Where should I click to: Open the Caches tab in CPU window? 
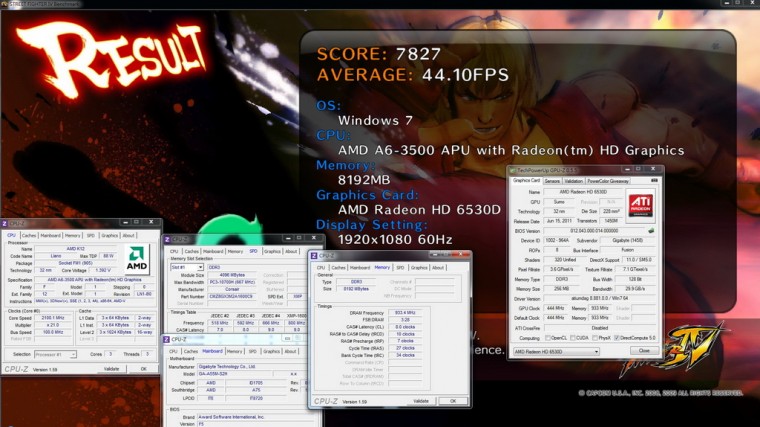[x=30, y=235]
